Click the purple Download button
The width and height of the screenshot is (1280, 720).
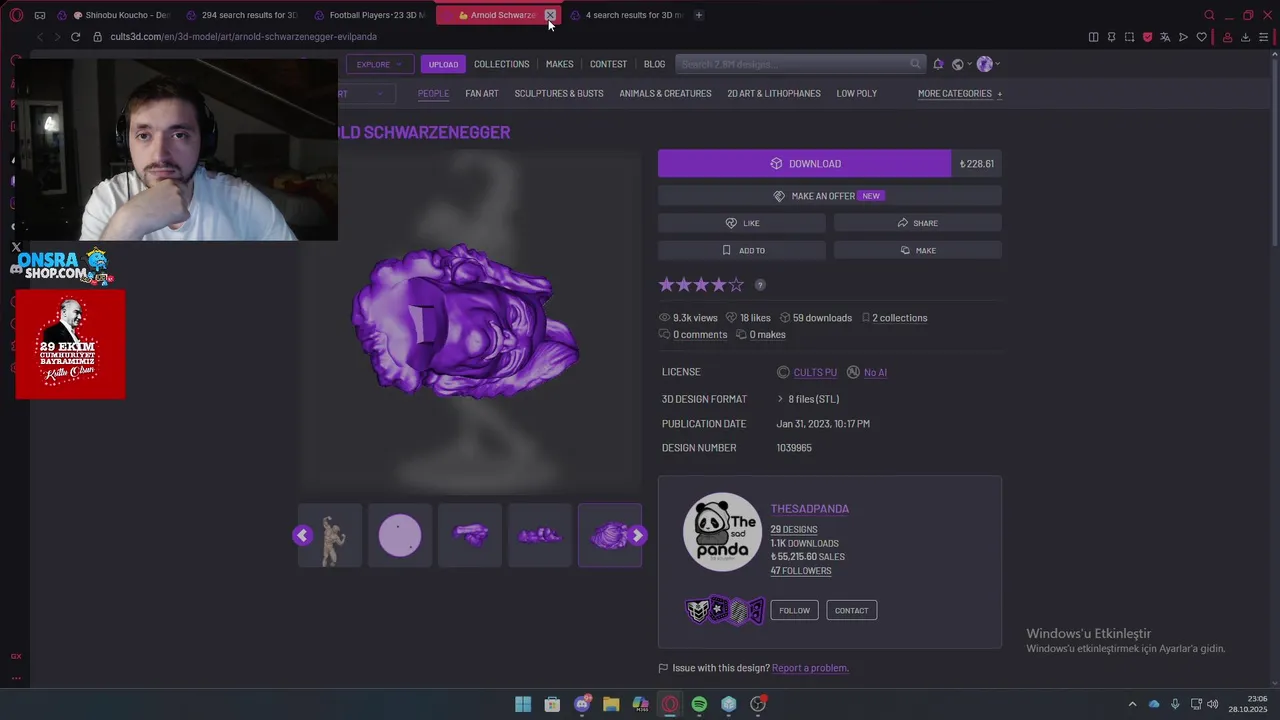coord(804,164)
